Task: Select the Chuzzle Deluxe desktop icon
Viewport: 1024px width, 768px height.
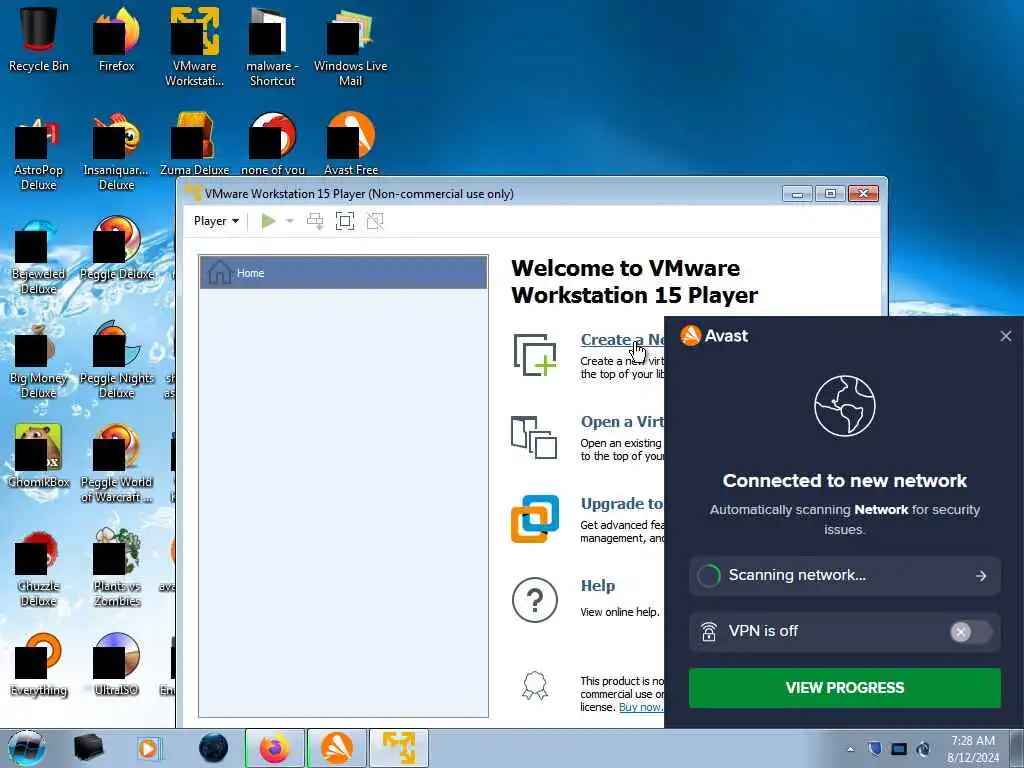Action: tap(39, 568)
